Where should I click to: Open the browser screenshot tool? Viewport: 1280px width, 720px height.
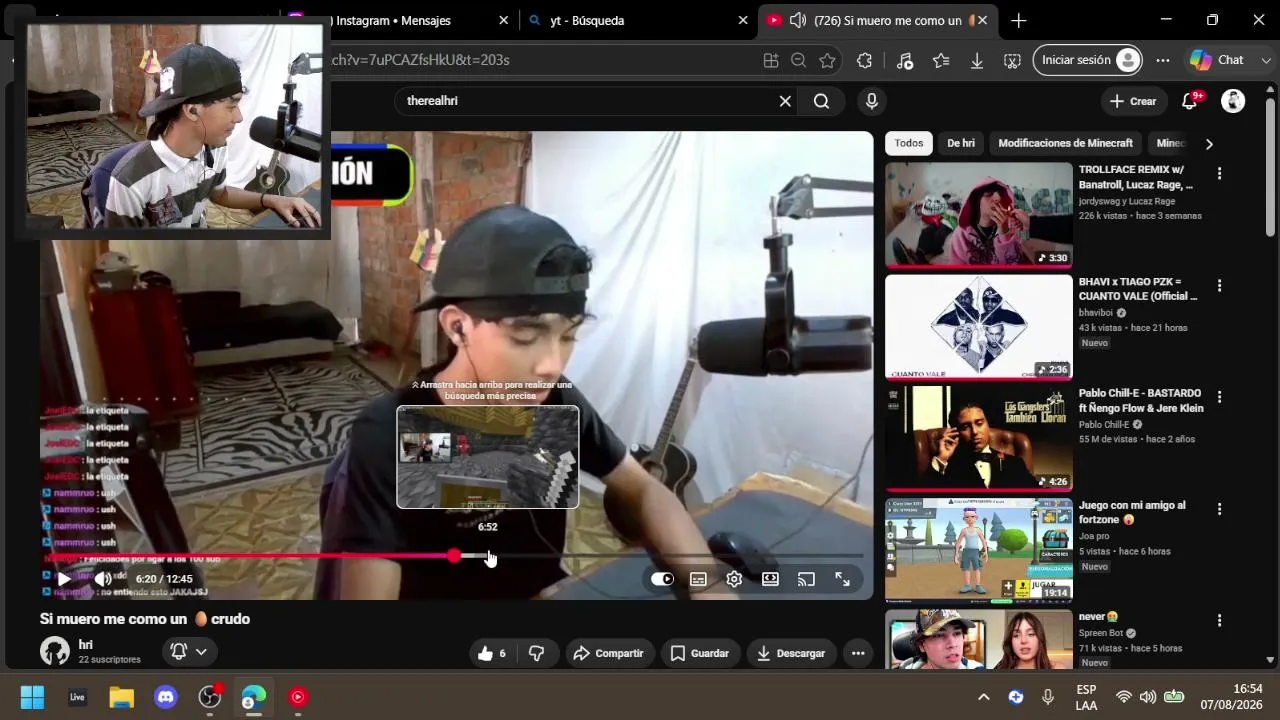click(1012, 60)
